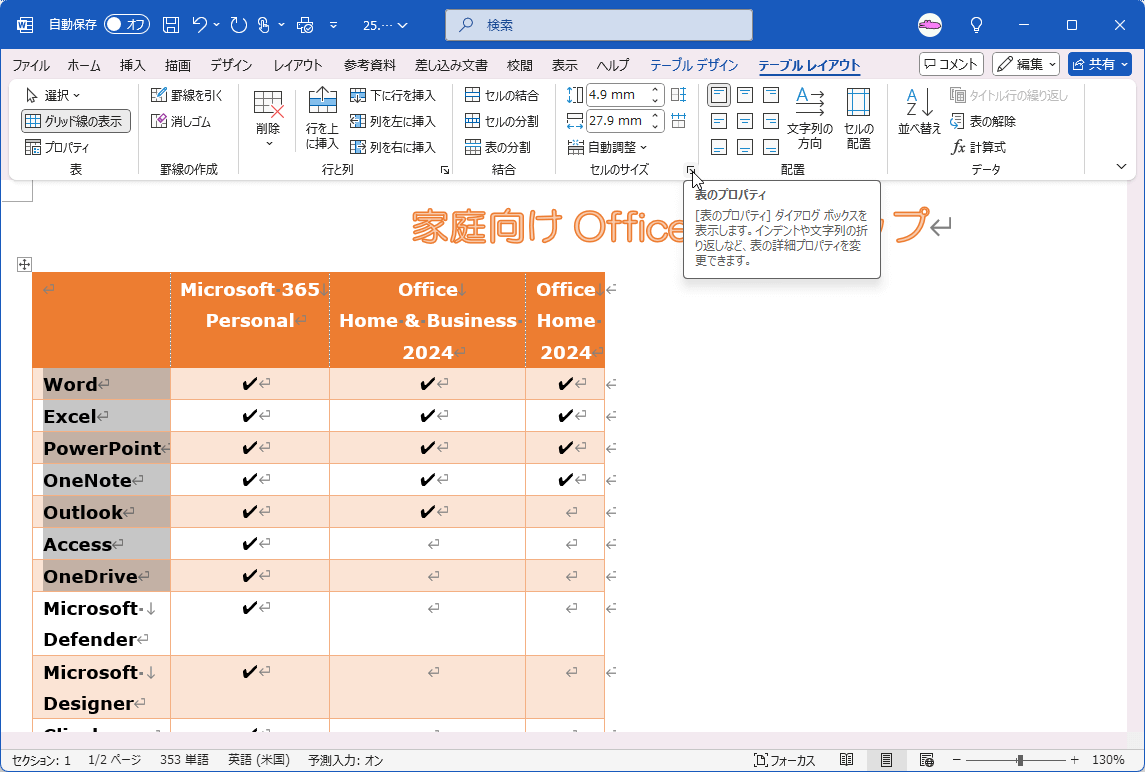1145x772 pixels.
Task: Switch to the テーブル デザイン tab
Action: point(694,65)
